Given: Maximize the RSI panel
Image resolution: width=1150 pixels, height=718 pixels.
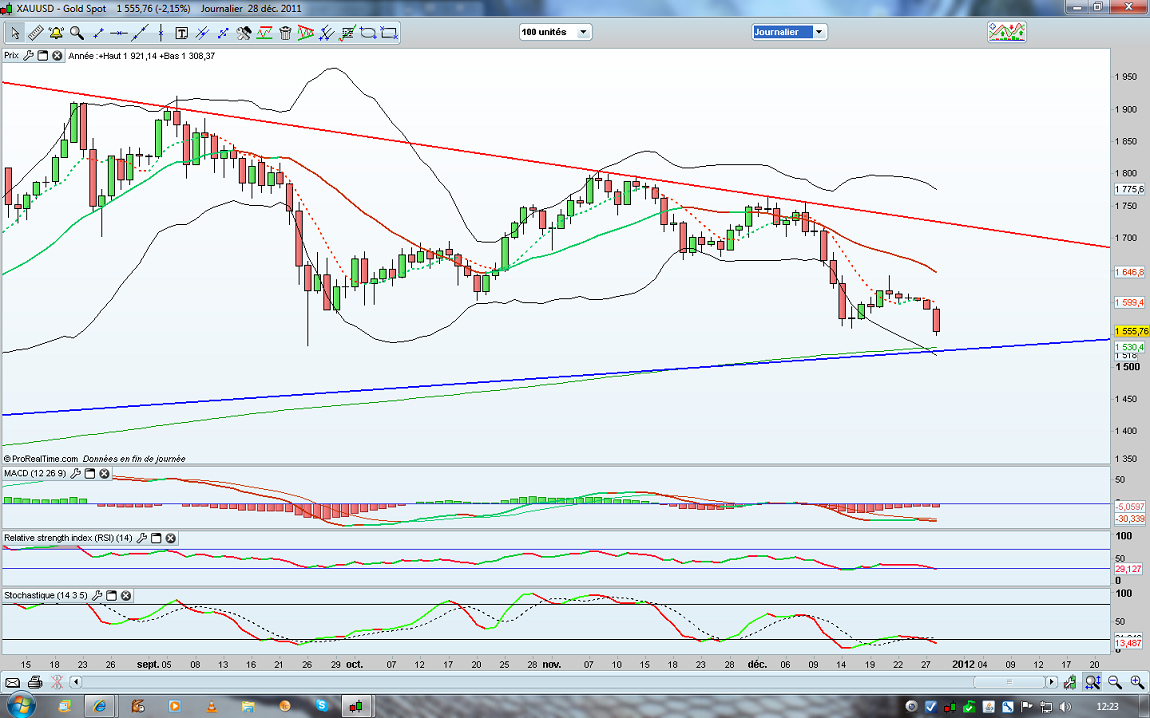Looking at the screenshot, I should (156, 538).
